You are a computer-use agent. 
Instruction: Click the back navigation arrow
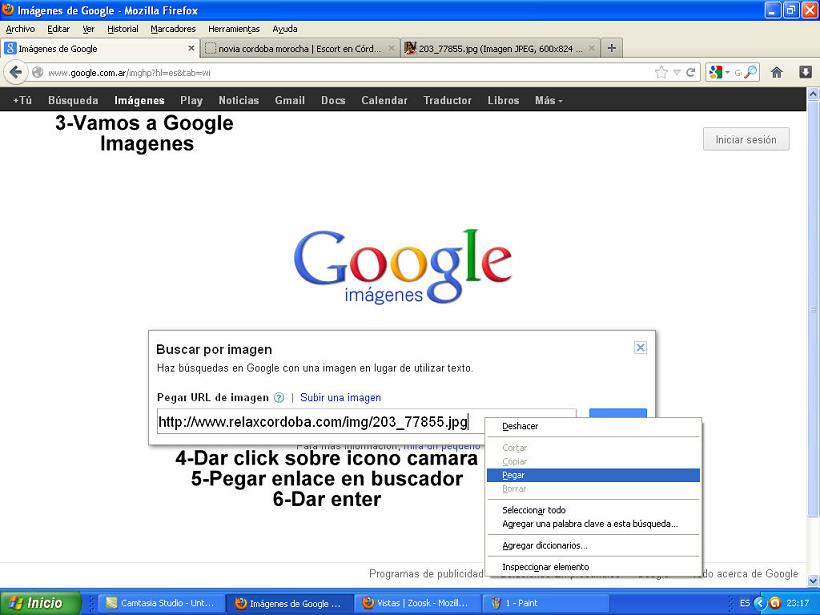tap(17, 72)
